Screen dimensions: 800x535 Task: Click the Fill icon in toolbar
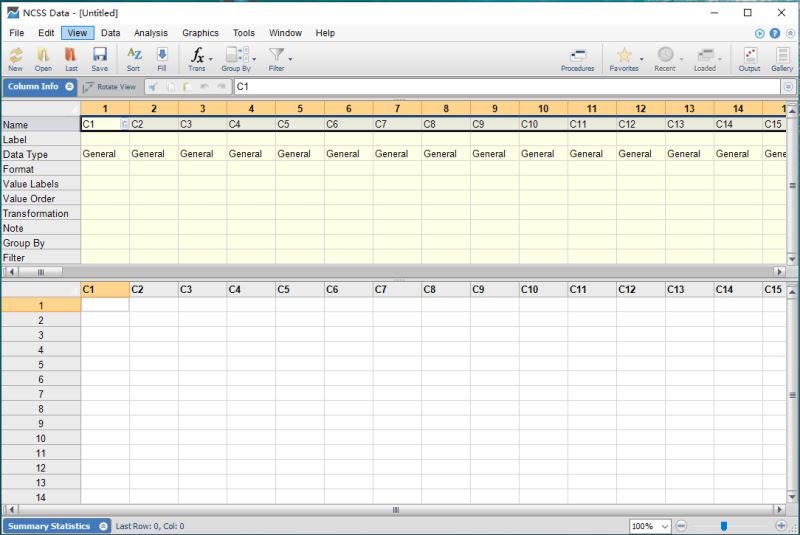162,59
